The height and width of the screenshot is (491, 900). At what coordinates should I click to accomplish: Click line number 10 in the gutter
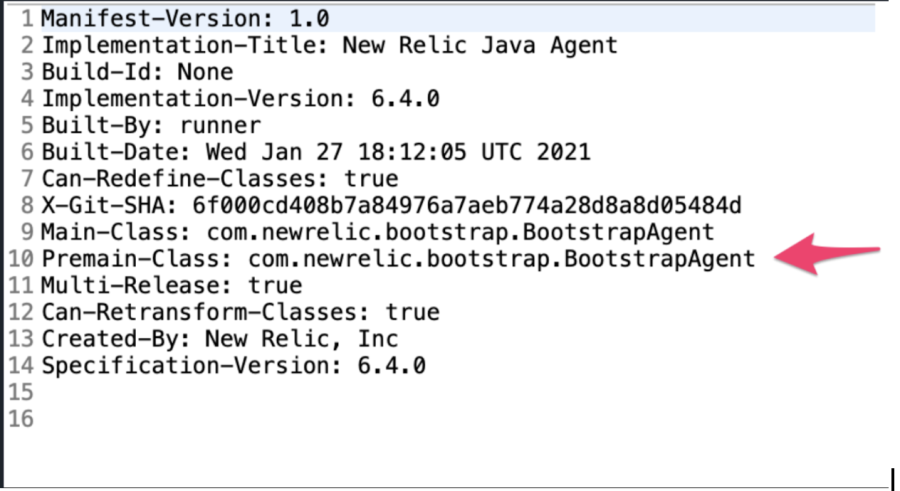(x=20, y=260)
